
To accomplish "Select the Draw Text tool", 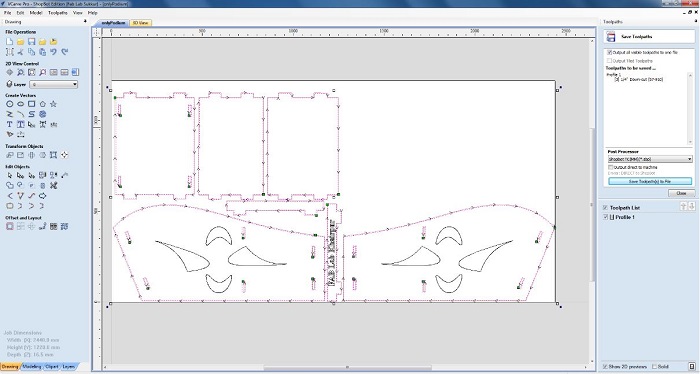I will [9, 125].
